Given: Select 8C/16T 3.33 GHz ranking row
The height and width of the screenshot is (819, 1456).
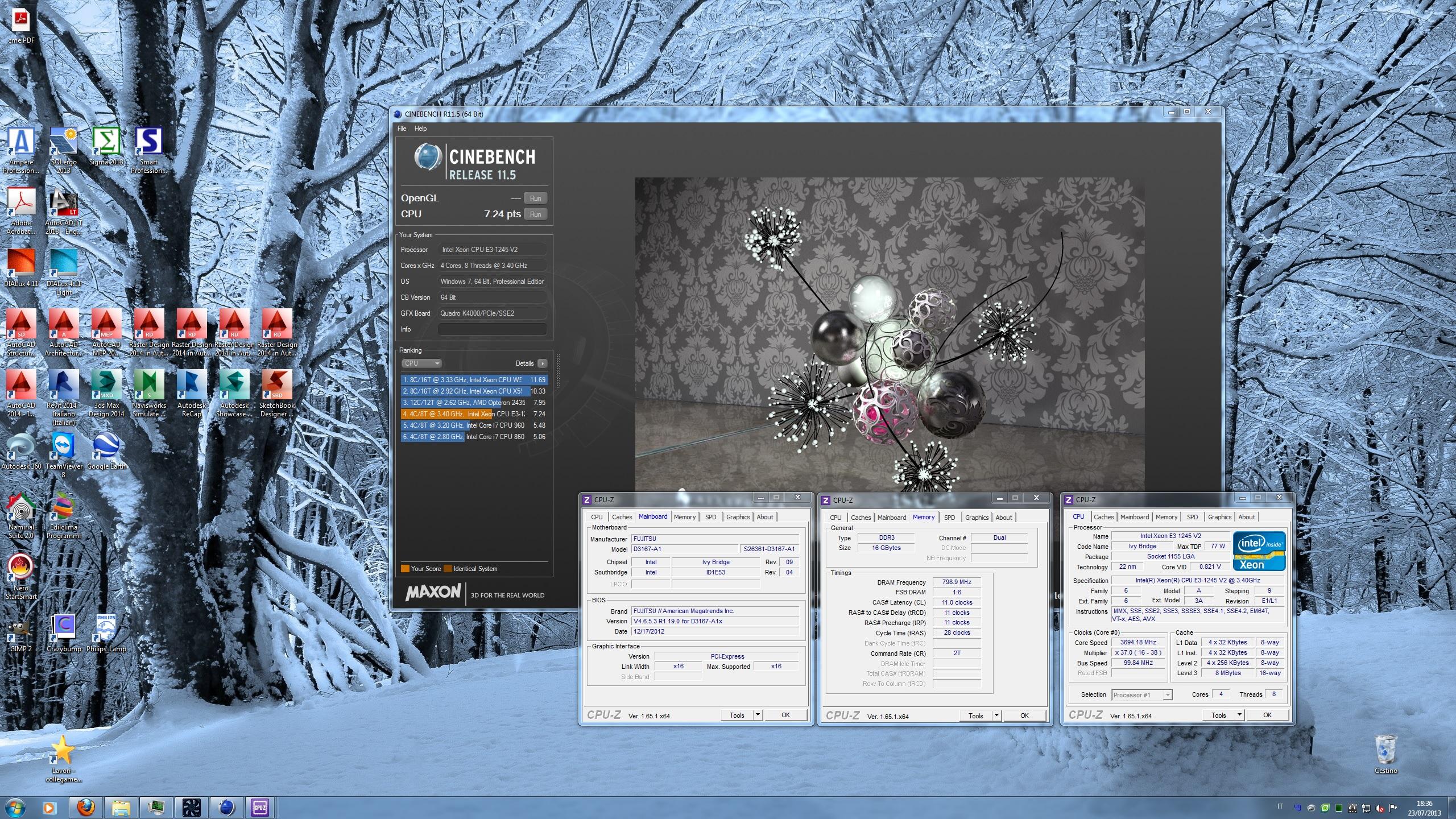Looking at the screenshot, I should [474, 380].
